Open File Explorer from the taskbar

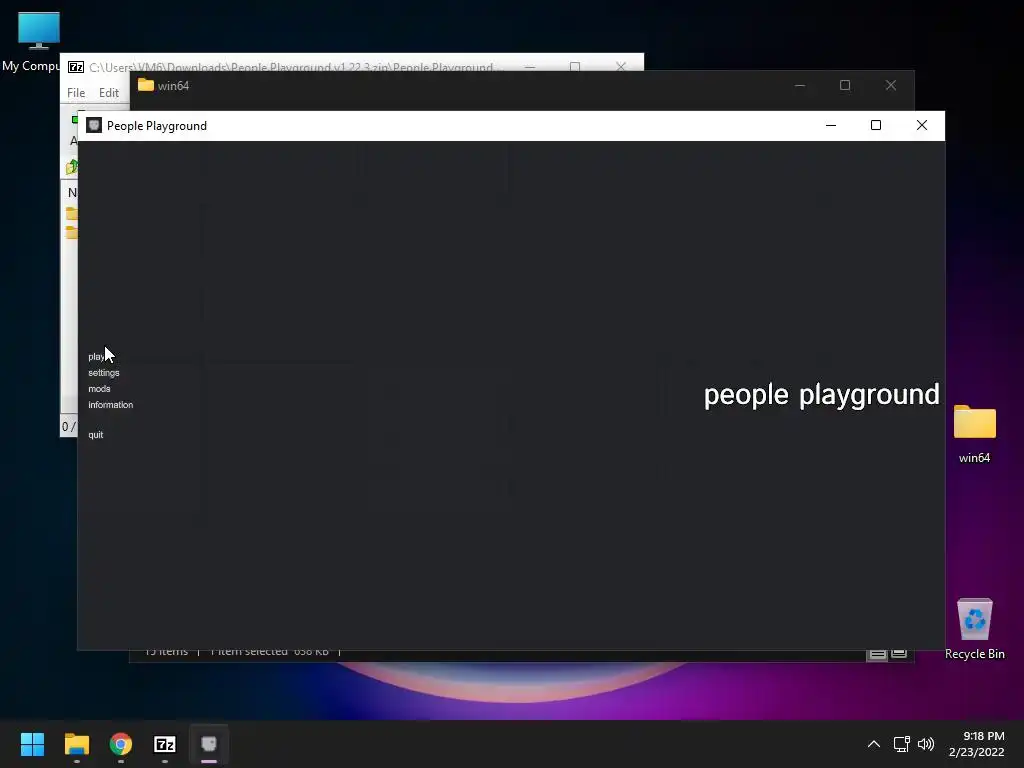77,744
